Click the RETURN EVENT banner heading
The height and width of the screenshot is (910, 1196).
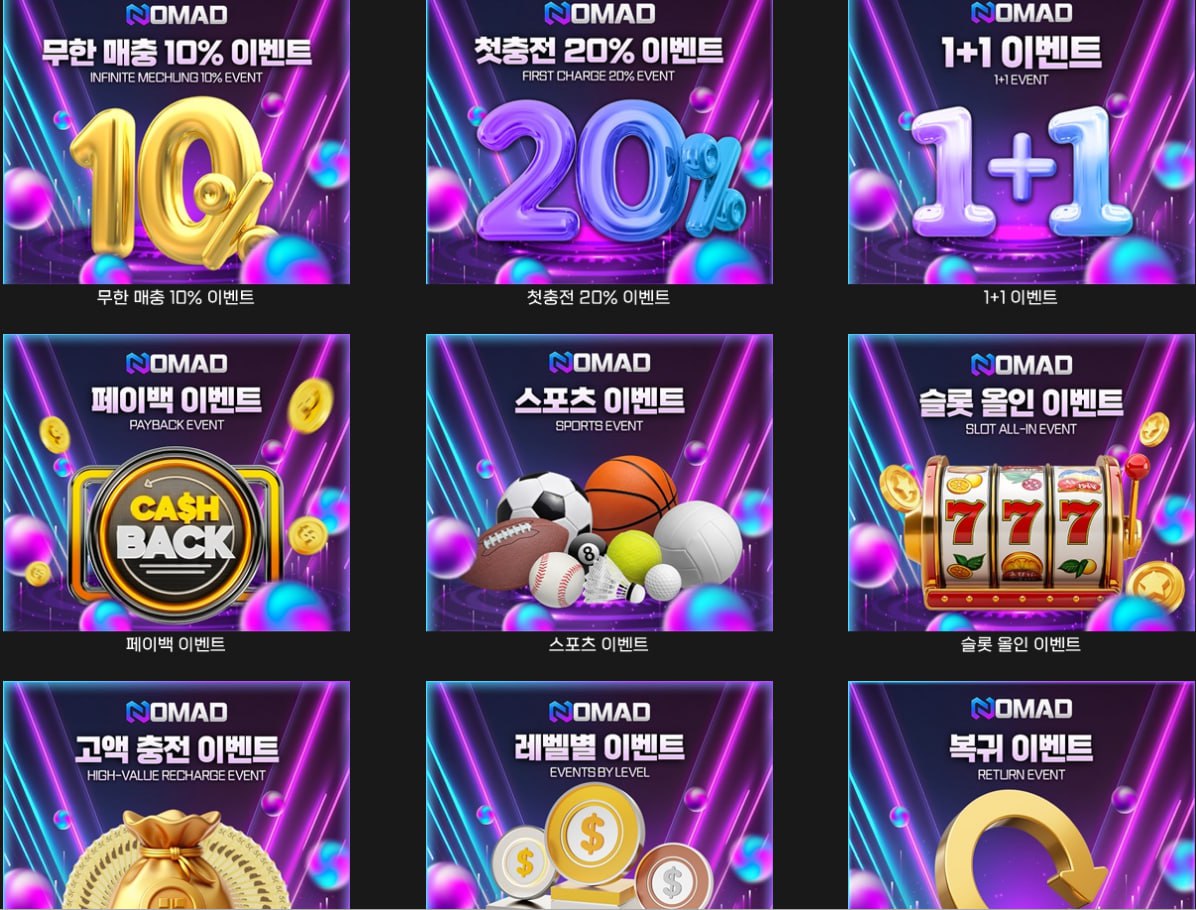[1021, 774]
